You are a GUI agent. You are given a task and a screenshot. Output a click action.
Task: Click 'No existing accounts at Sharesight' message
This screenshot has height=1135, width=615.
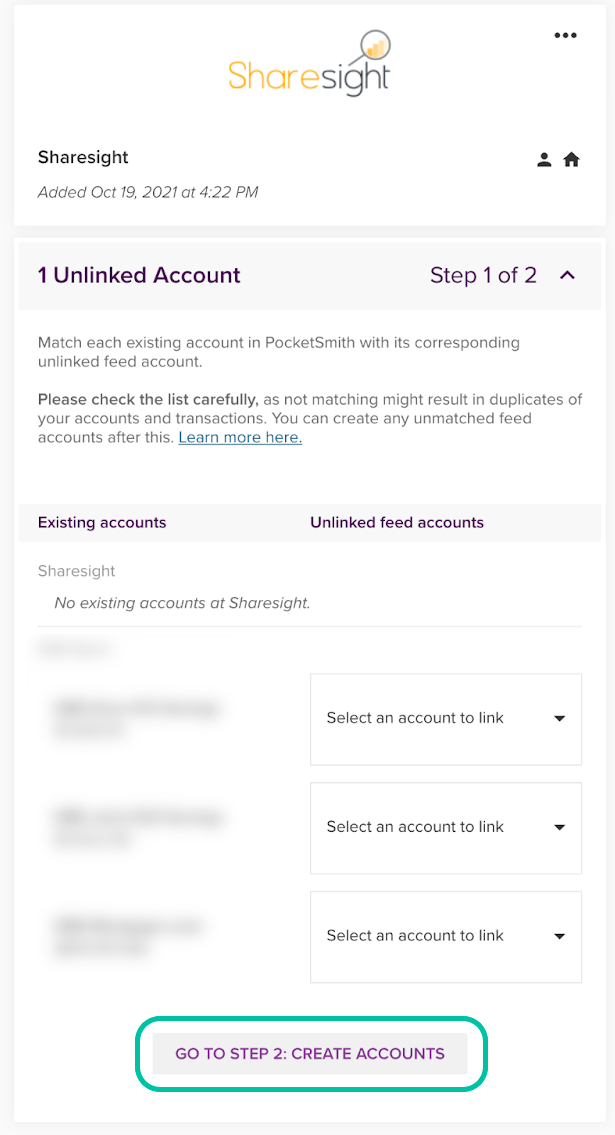pyautogui.click(x=182, y=603)
